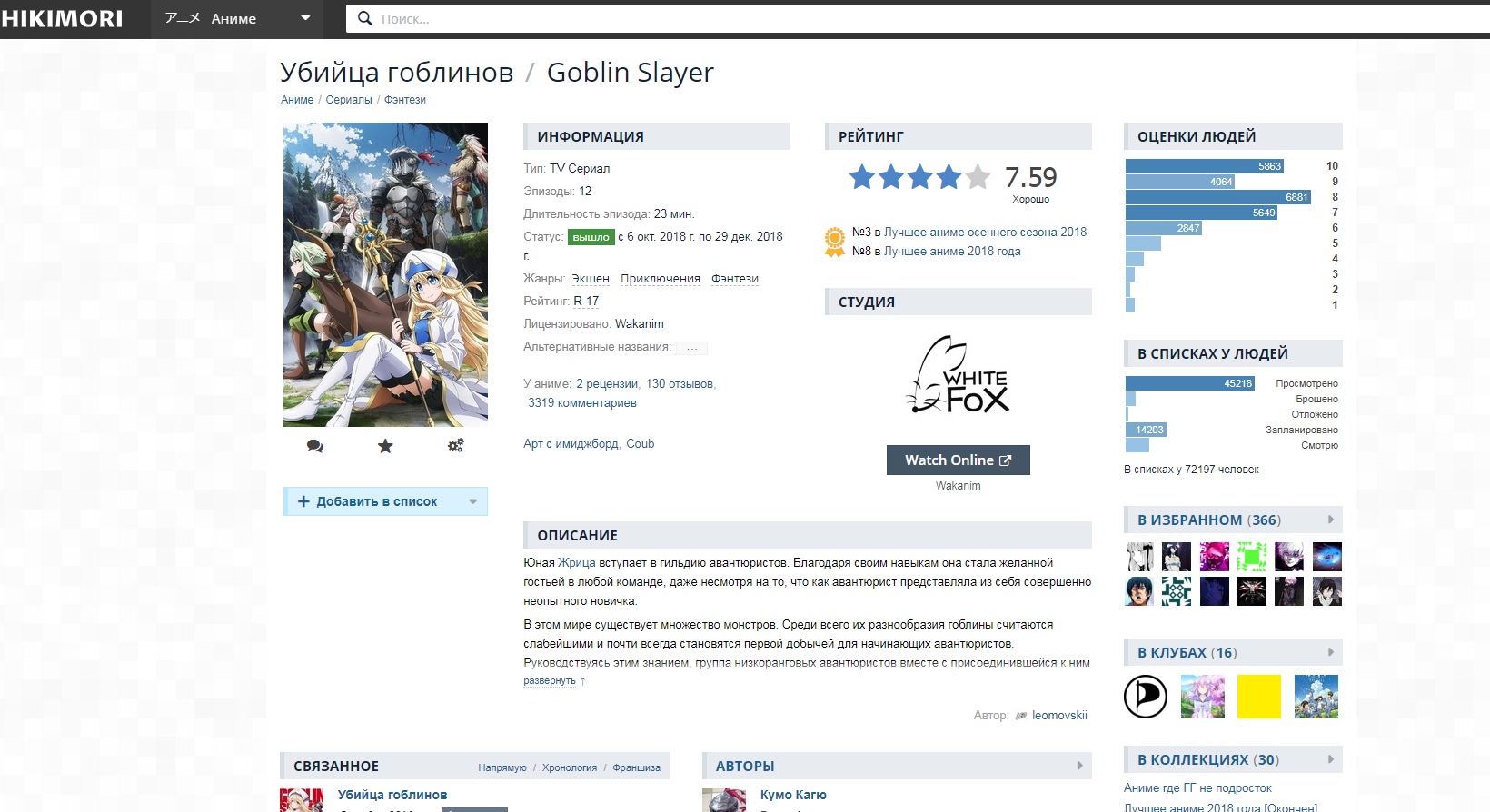Open 2 рецензии link
The height and width of the screenshot is (812, 1490).
click(607, 384)
